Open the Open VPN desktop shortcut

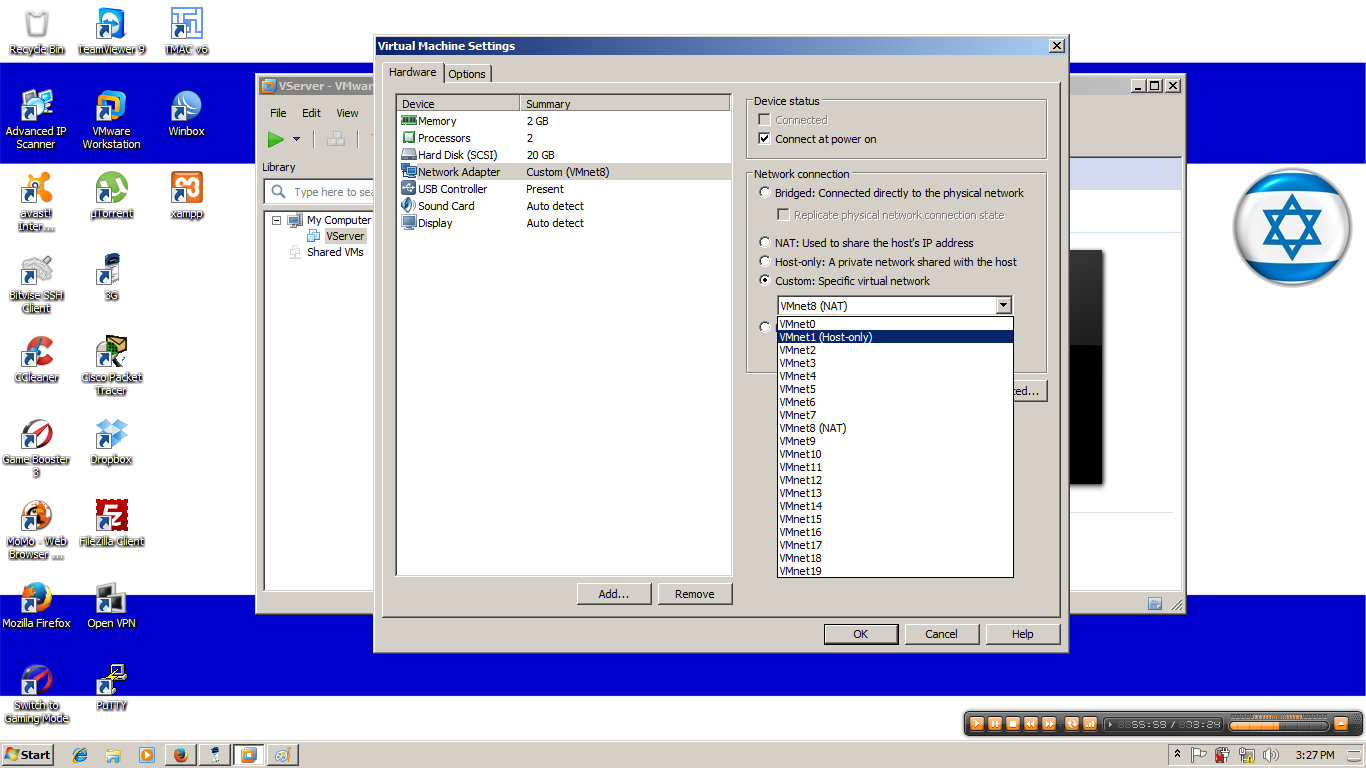point(111,605)
